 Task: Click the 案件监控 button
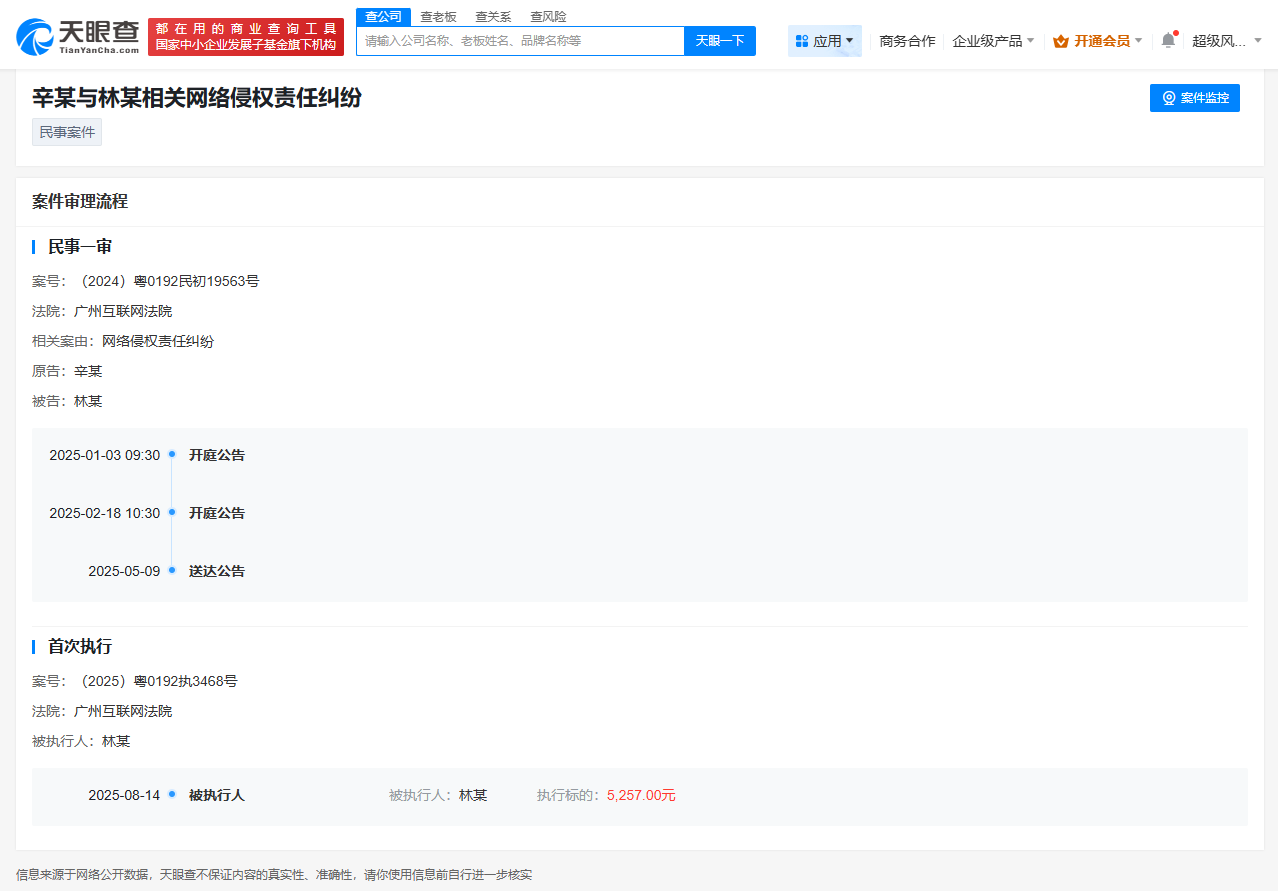click(1194, 98)
